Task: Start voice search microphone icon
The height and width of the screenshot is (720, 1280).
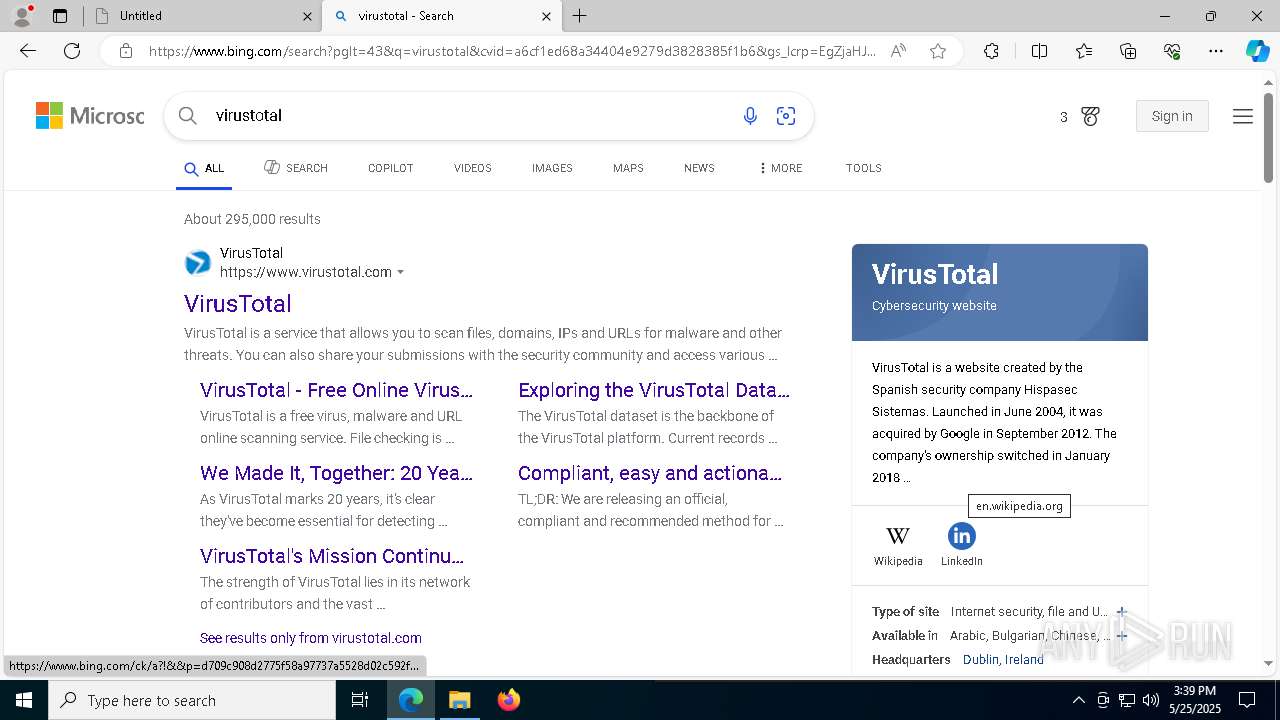Action: [x=750, y=116]
